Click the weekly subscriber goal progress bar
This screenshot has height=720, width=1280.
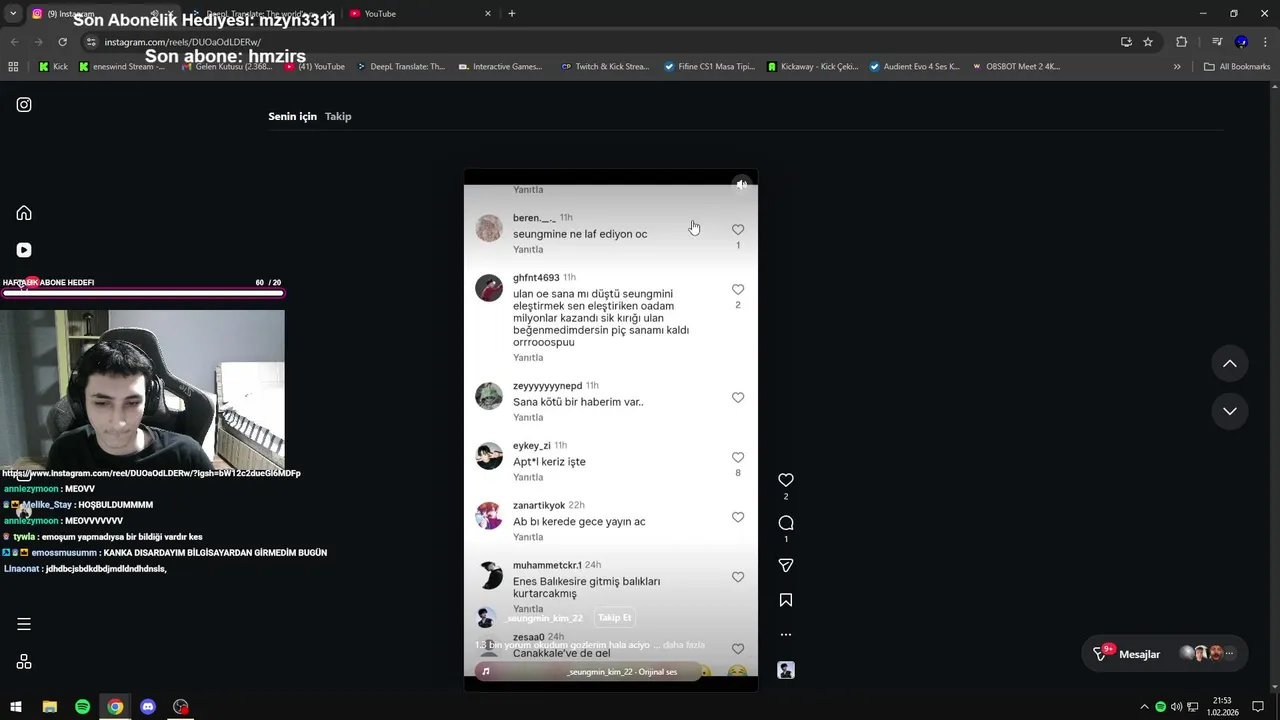coord(143,293)
